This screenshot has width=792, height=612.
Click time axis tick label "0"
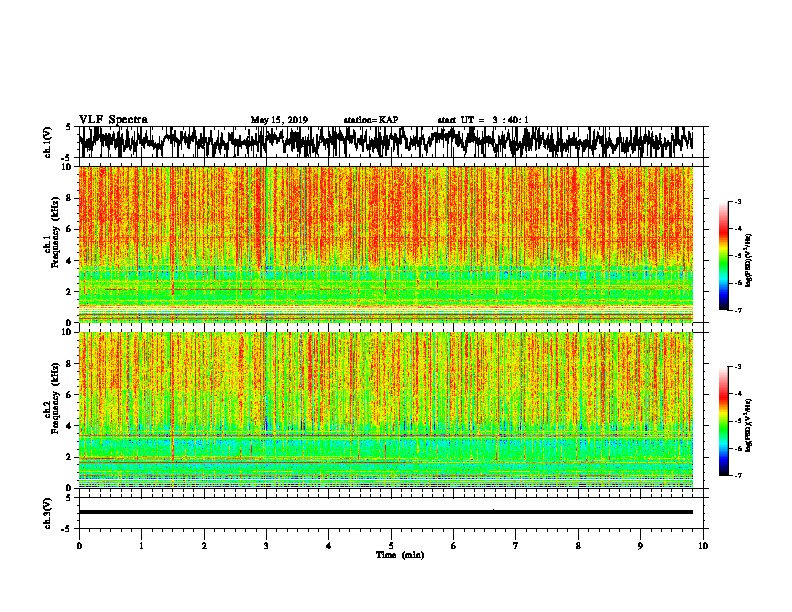coord(79,546)
